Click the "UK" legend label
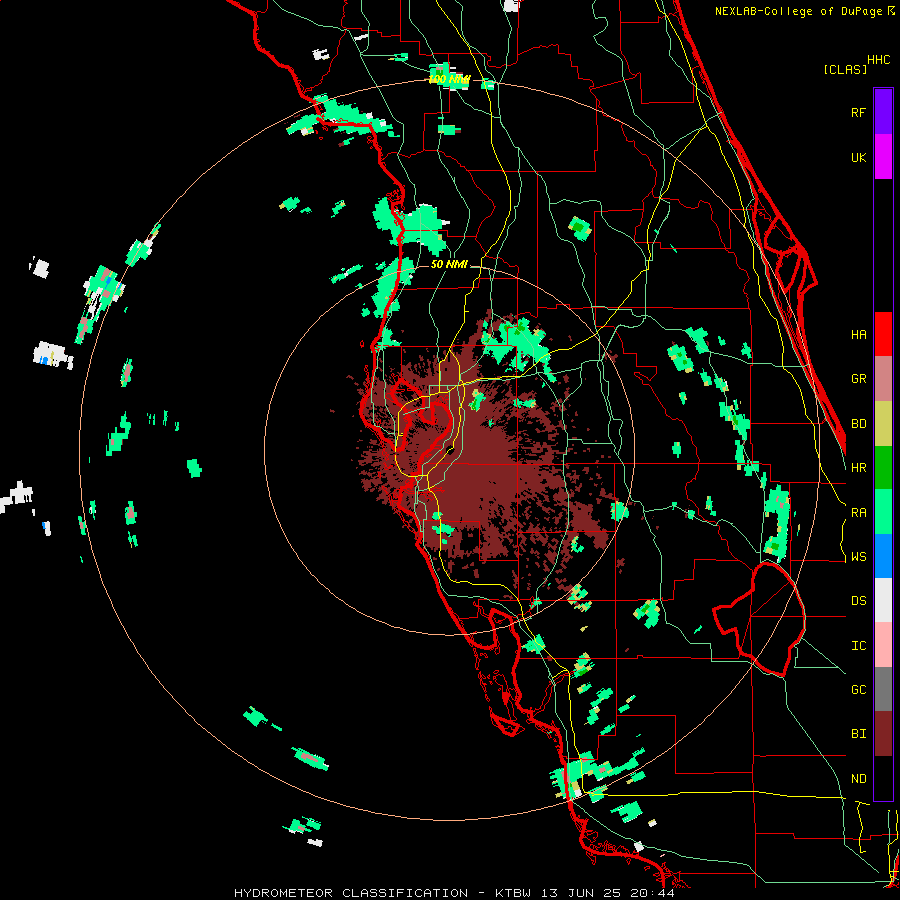Image resolution: width=900 pixels, height=900 pixels. 858,157
